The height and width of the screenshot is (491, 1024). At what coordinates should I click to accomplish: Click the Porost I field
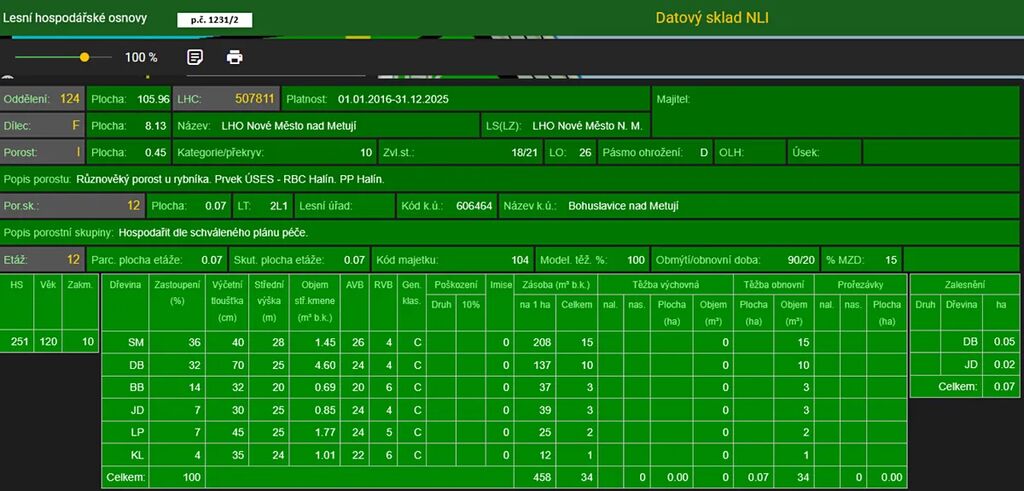tap(42, 153)
